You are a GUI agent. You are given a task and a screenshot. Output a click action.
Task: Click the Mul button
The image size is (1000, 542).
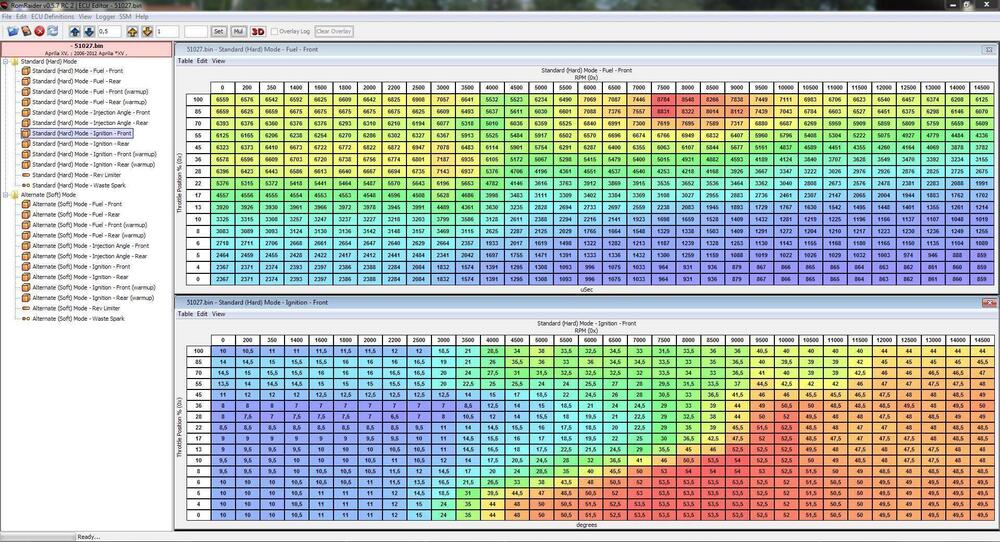coord(239,31)
